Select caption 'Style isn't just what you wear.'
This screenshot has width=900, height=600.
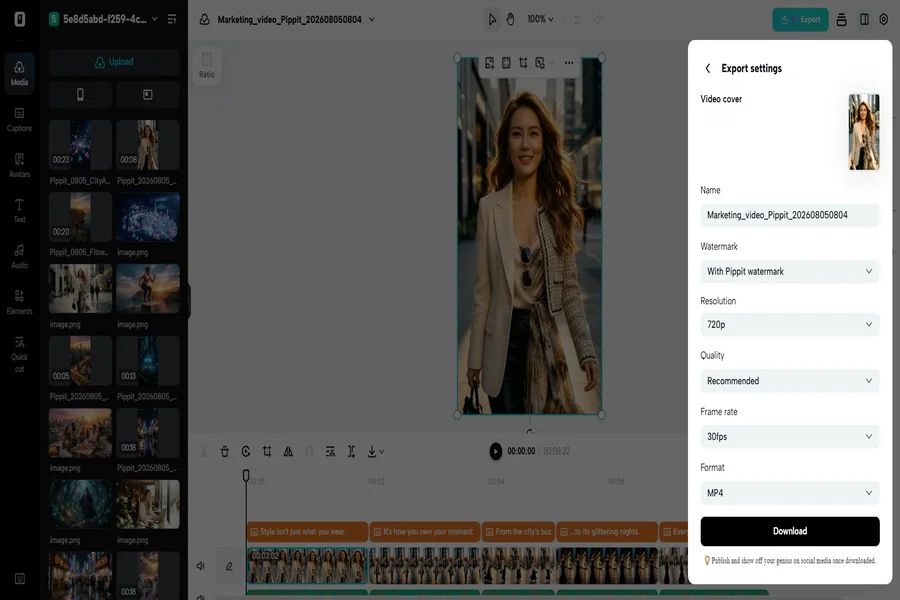(307, 532)
